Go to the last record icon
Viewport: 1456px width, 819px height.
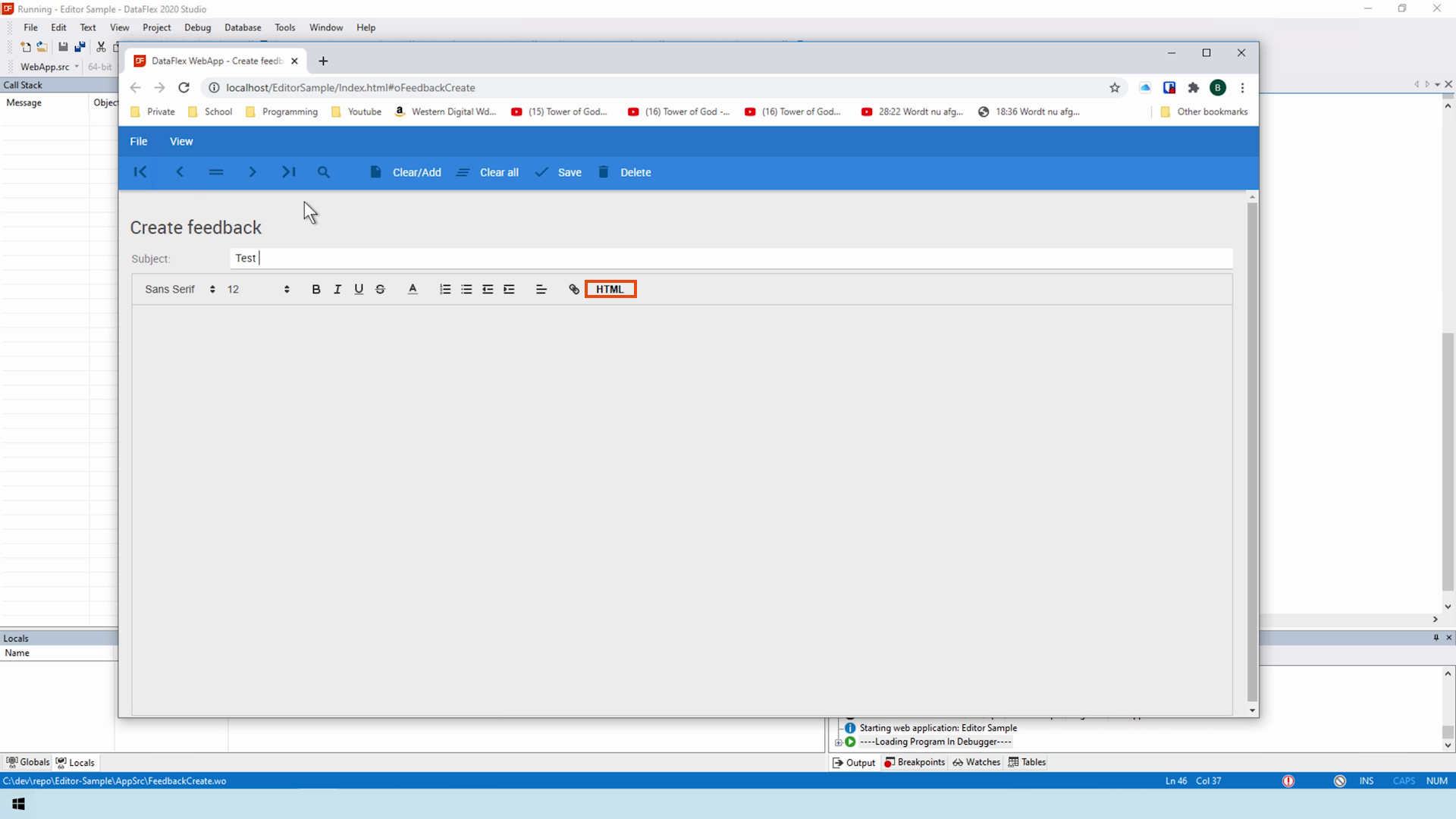288,172
